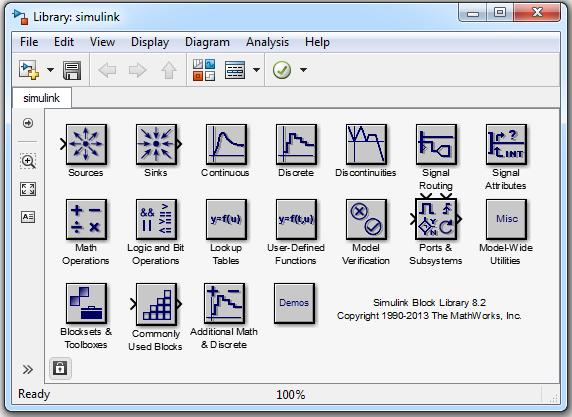This screenshot has width=572, height=417.
Task: Expand the Model Explorer dropdown arrow
Action: [256, 70]
